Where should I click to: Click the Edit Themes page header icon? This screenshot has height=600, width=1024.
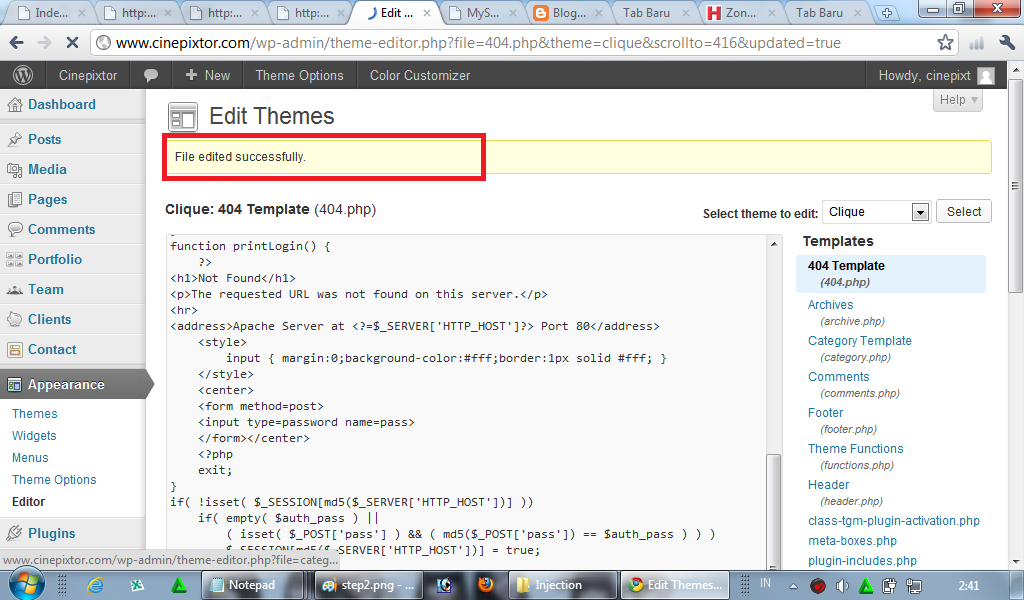(x=183, y=117)
